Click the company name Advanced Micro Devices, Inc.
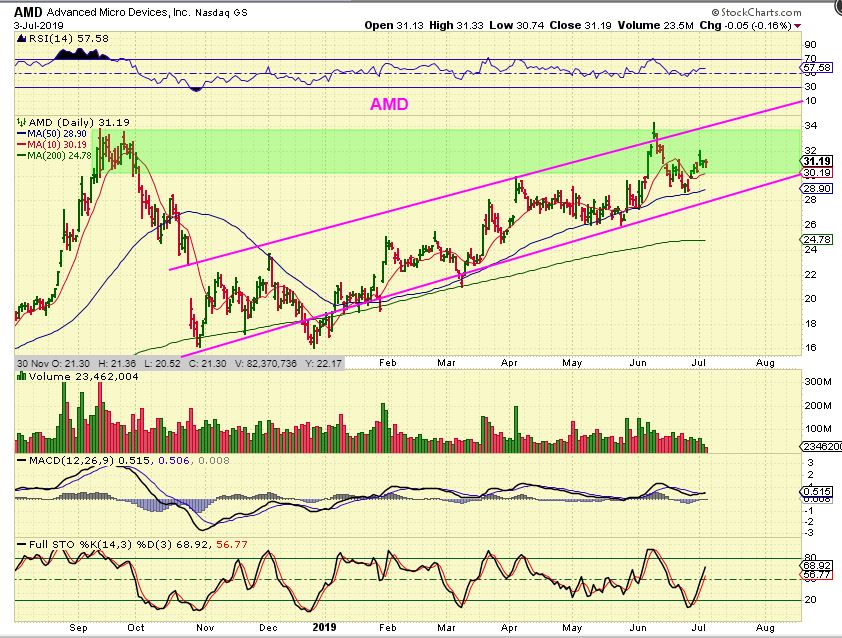The height and width of the screenshot is (638, 842). [x=118, y=12]
